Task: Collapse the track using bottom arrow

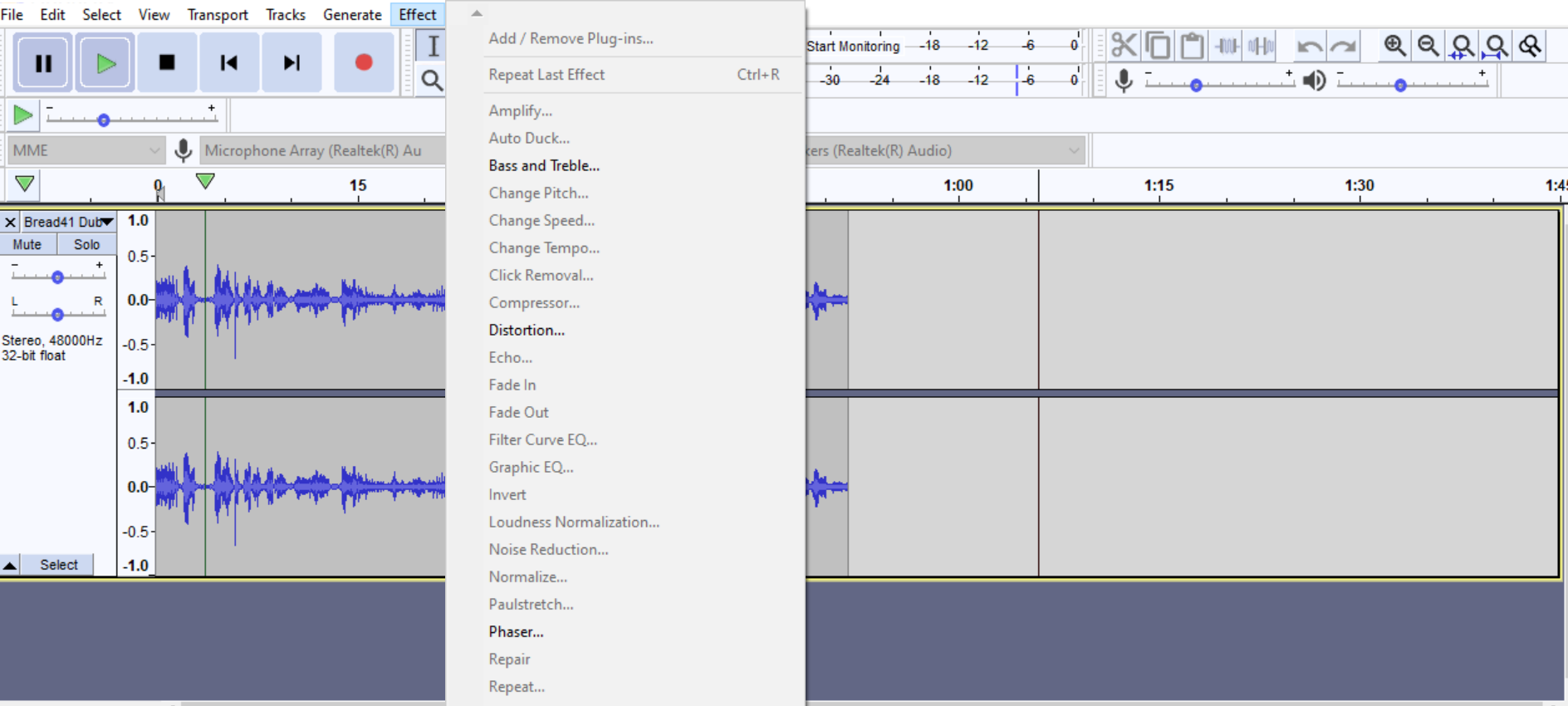Action: click(x=10, y=565)
